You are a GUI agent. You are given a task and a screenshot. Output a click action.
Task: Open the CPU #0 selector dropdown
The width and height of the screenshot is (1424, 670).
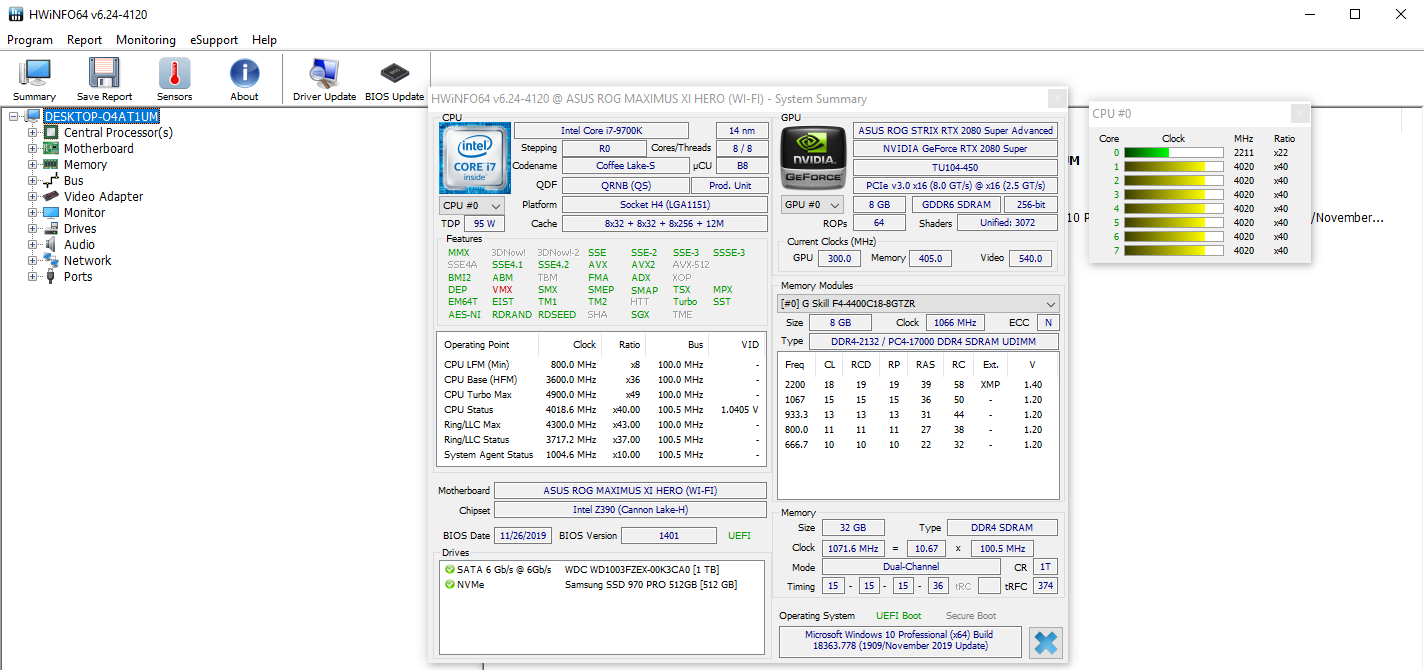coord(471,205)
